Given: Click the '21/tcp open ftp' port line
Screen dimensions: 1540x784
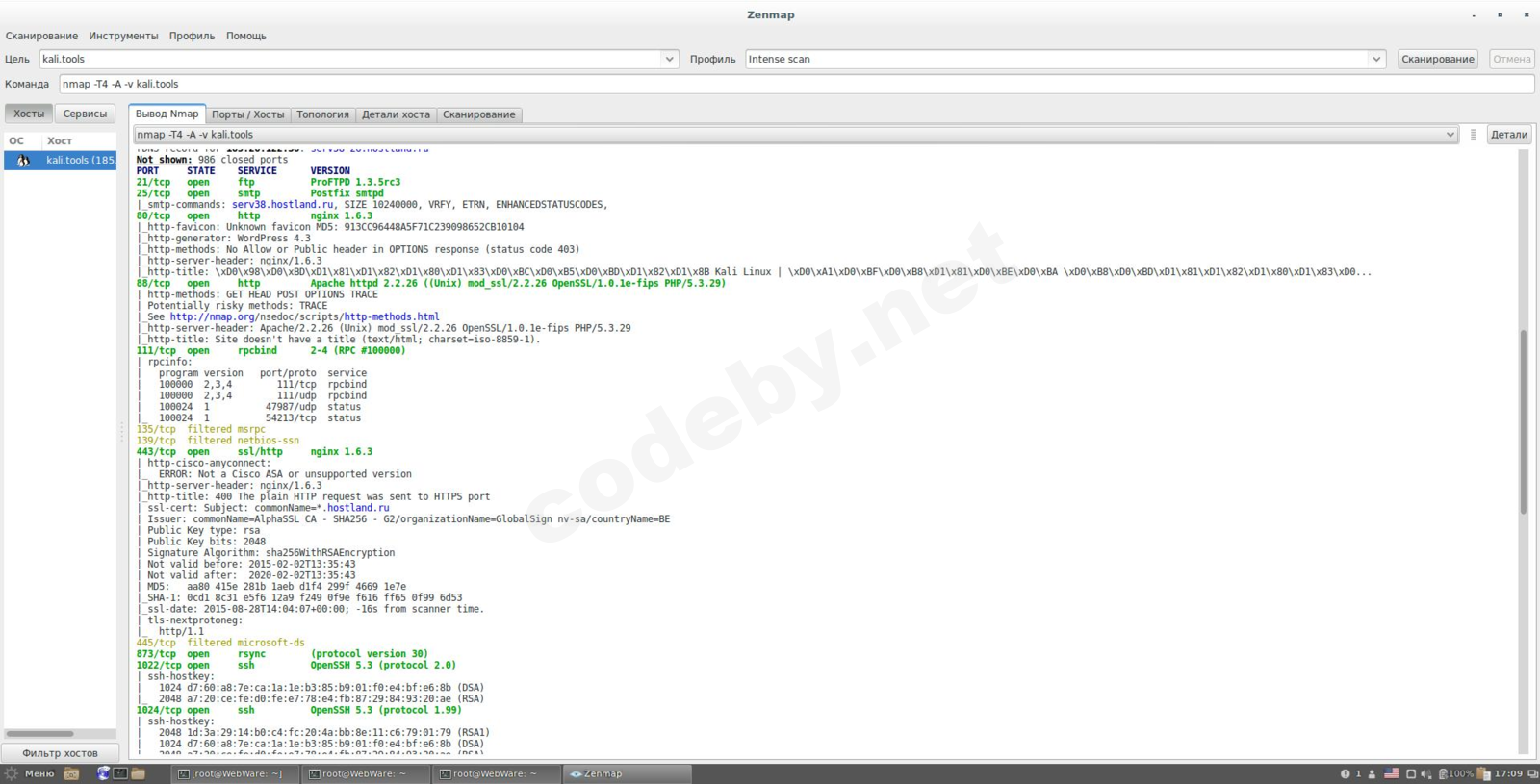Looking at the screenshot, I should tap(269, 182).
